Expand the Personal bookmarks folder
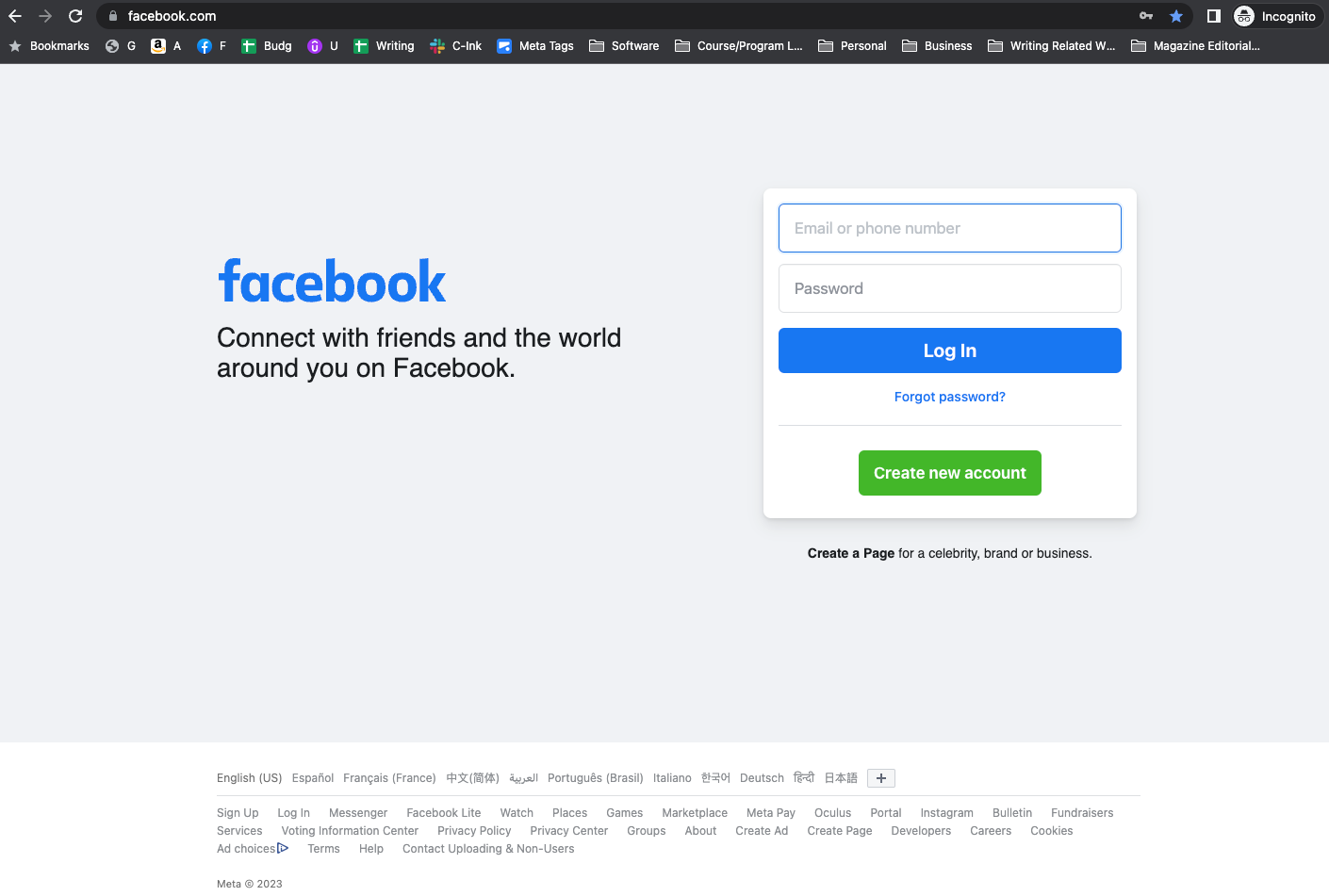The height and width of the screenshot is (896, 1329). click(x=852, y=46)
